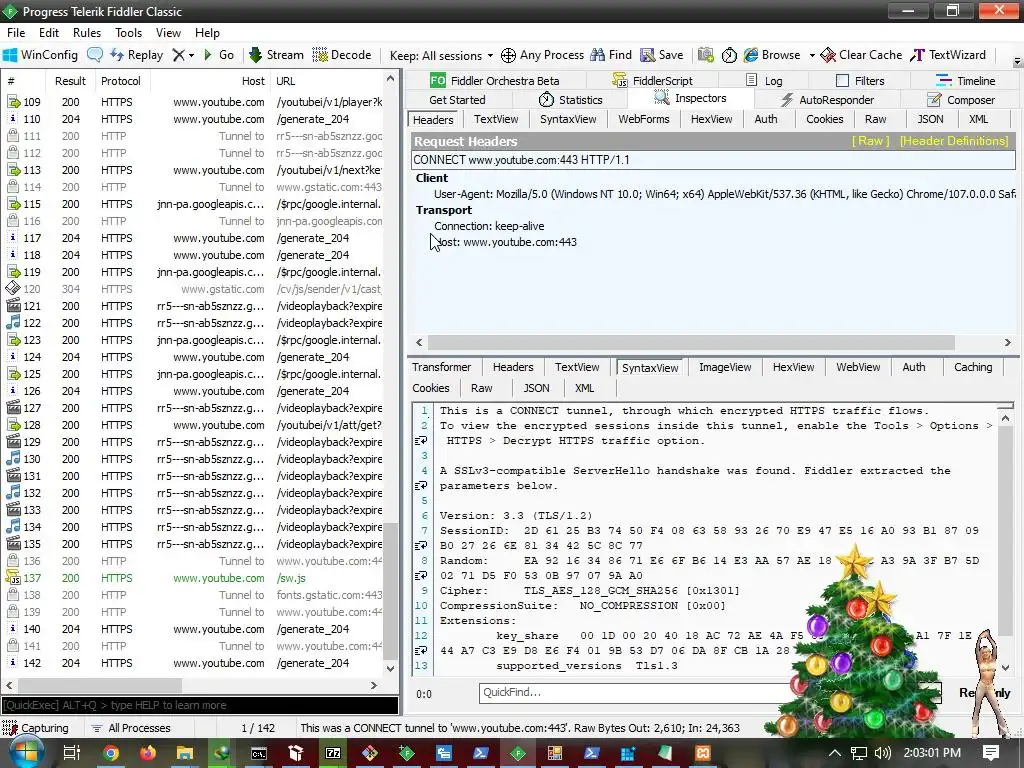The image size is (1024, 768).
Task: Open the File menu
Action: [x=16, y=33]
